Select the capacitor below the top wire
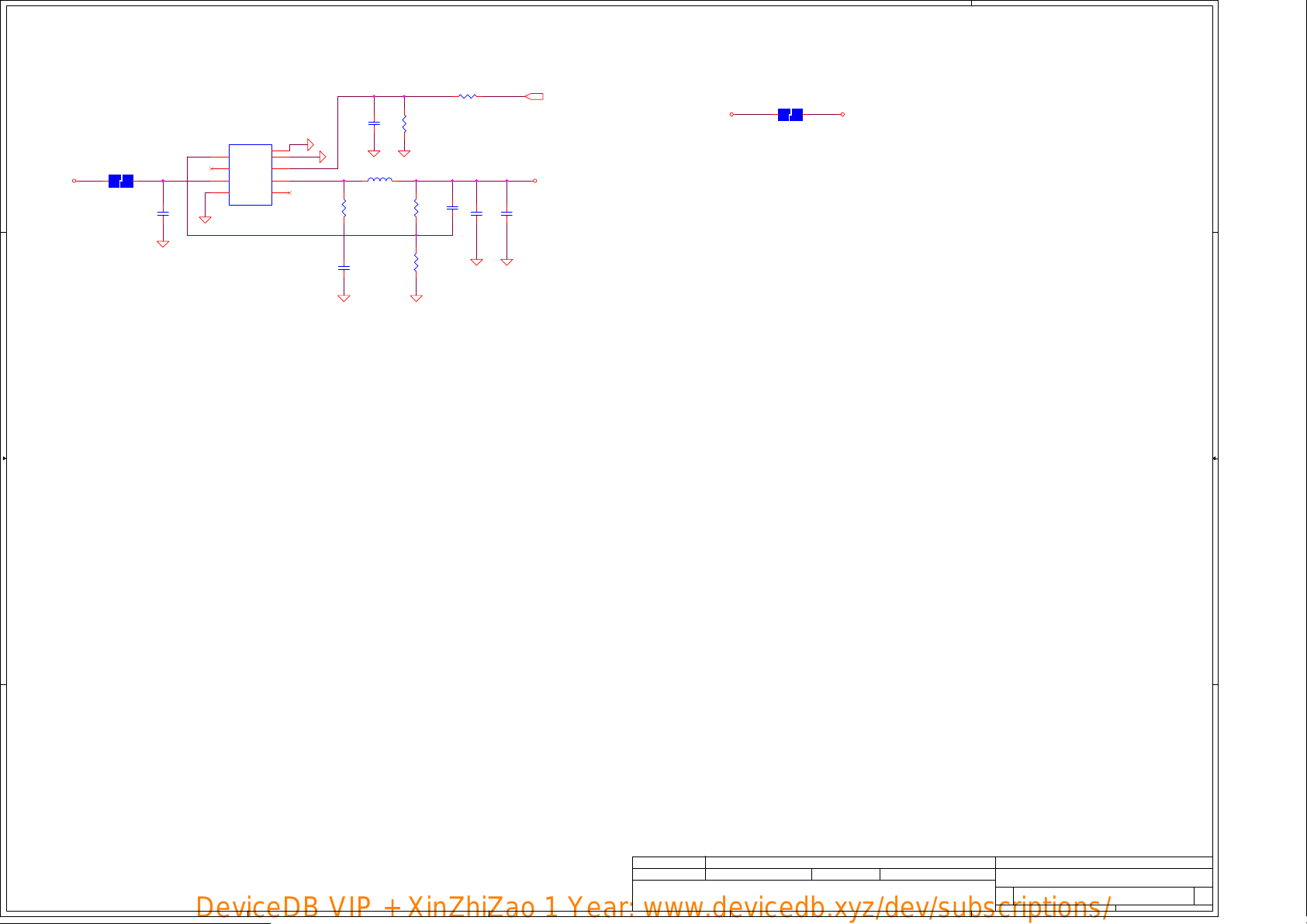Screen dimensions: 1307x924 (x=374, y=123)
